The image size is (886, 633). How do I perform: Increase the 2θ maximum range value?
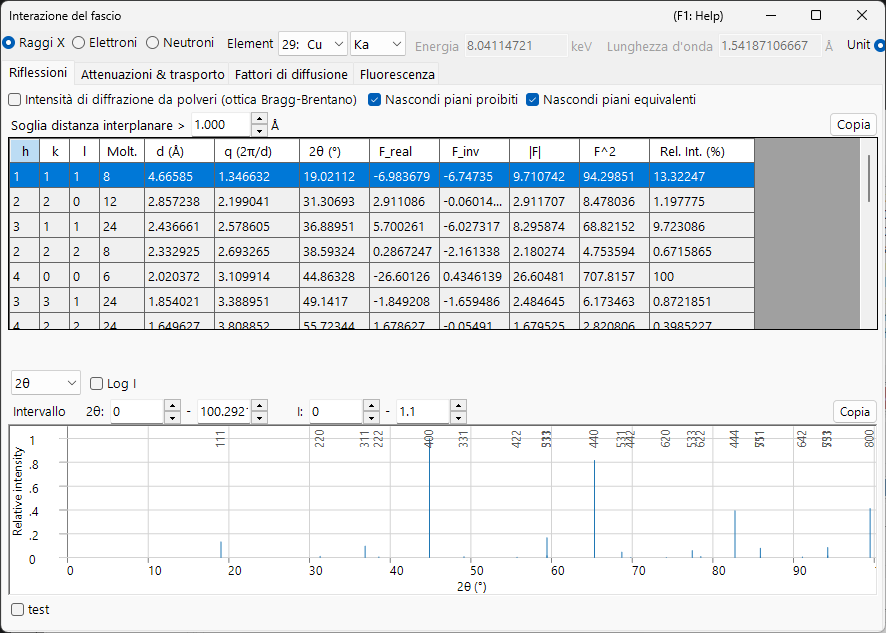click(x=259, y=406)
